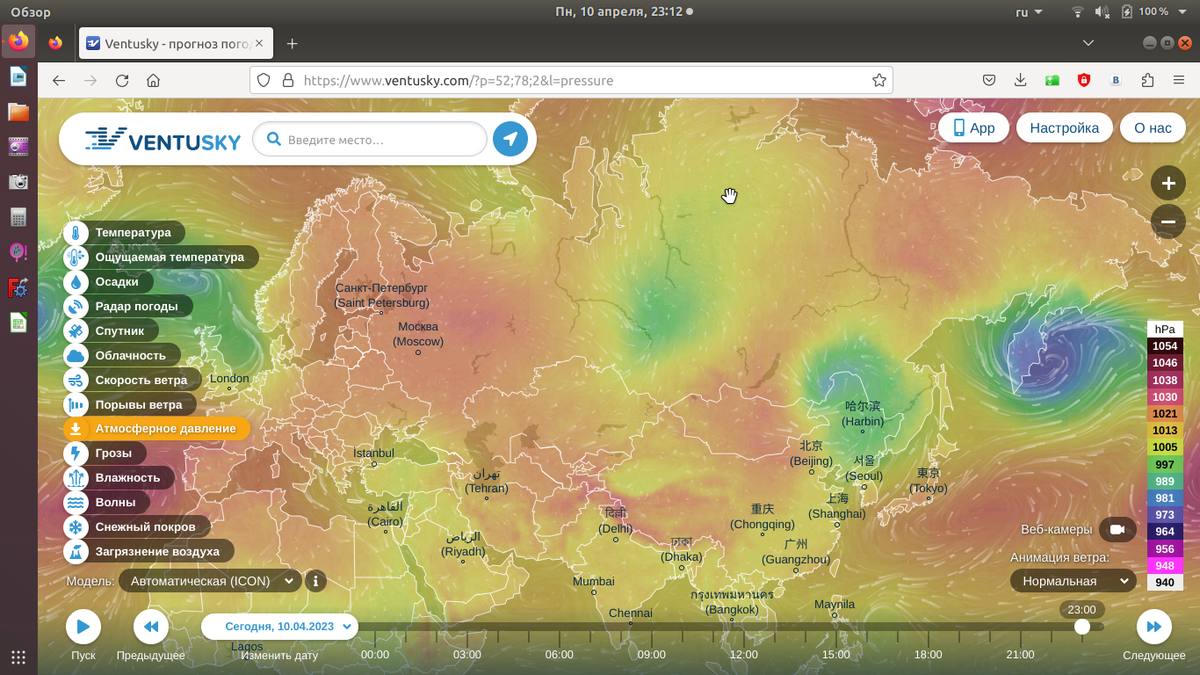Image resolution: width=1200 pixels, height=675 pixels.
Task: Zoom in the map with plus
Action: point(1168,183)
